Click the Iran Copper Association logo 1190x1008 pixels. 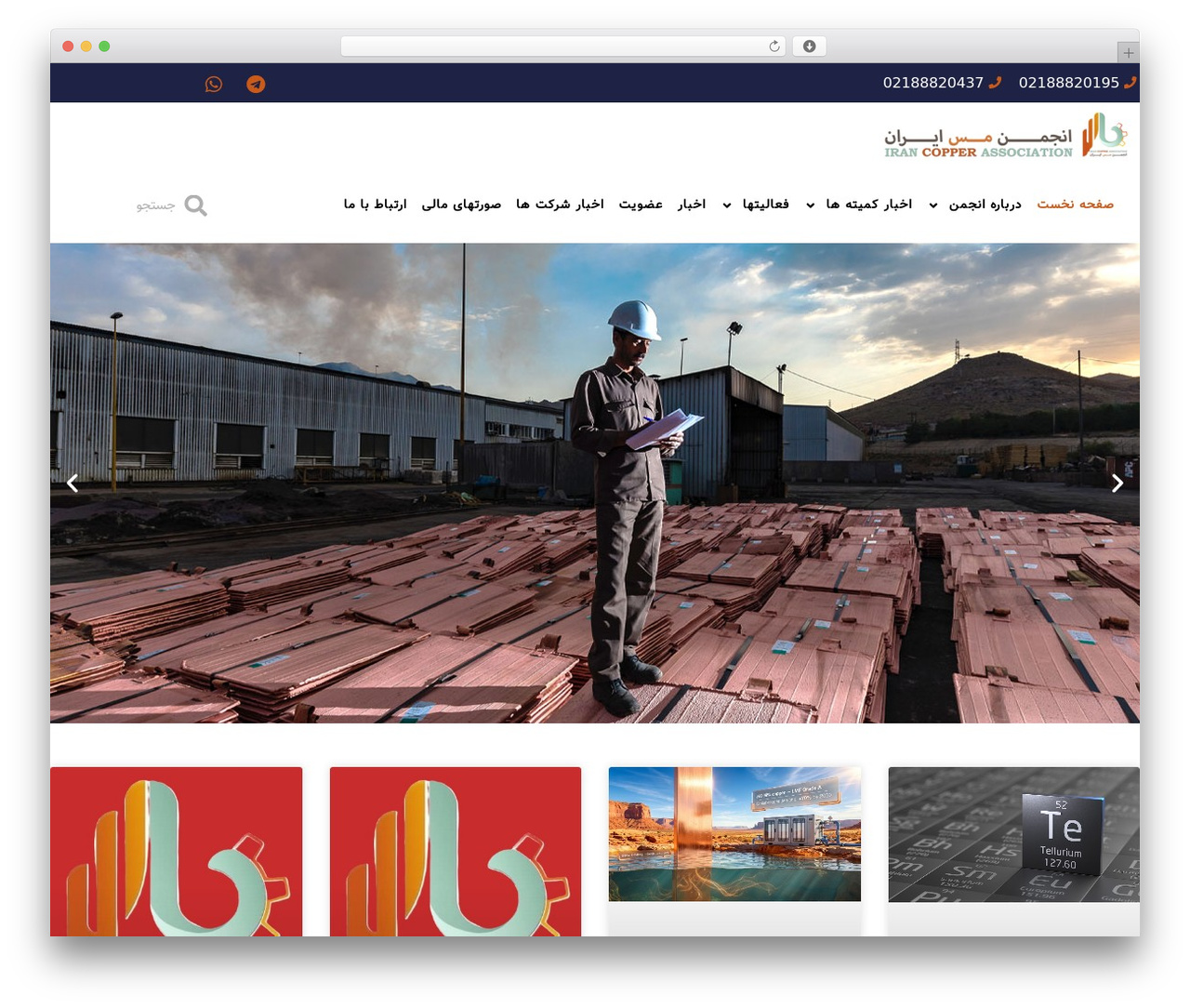coord(1006,136)
